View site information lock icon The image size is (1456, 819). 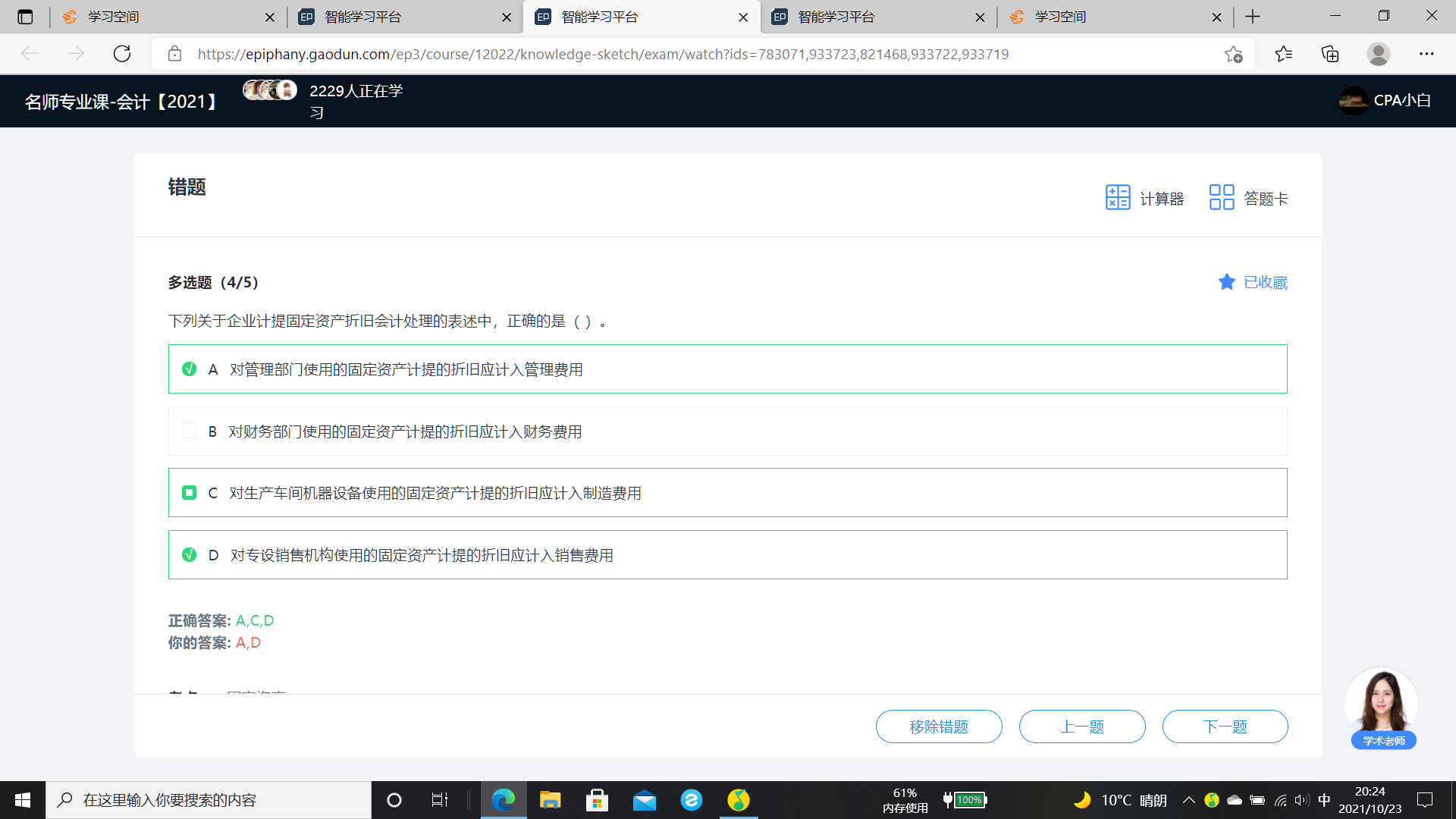(x=174, y=54)
